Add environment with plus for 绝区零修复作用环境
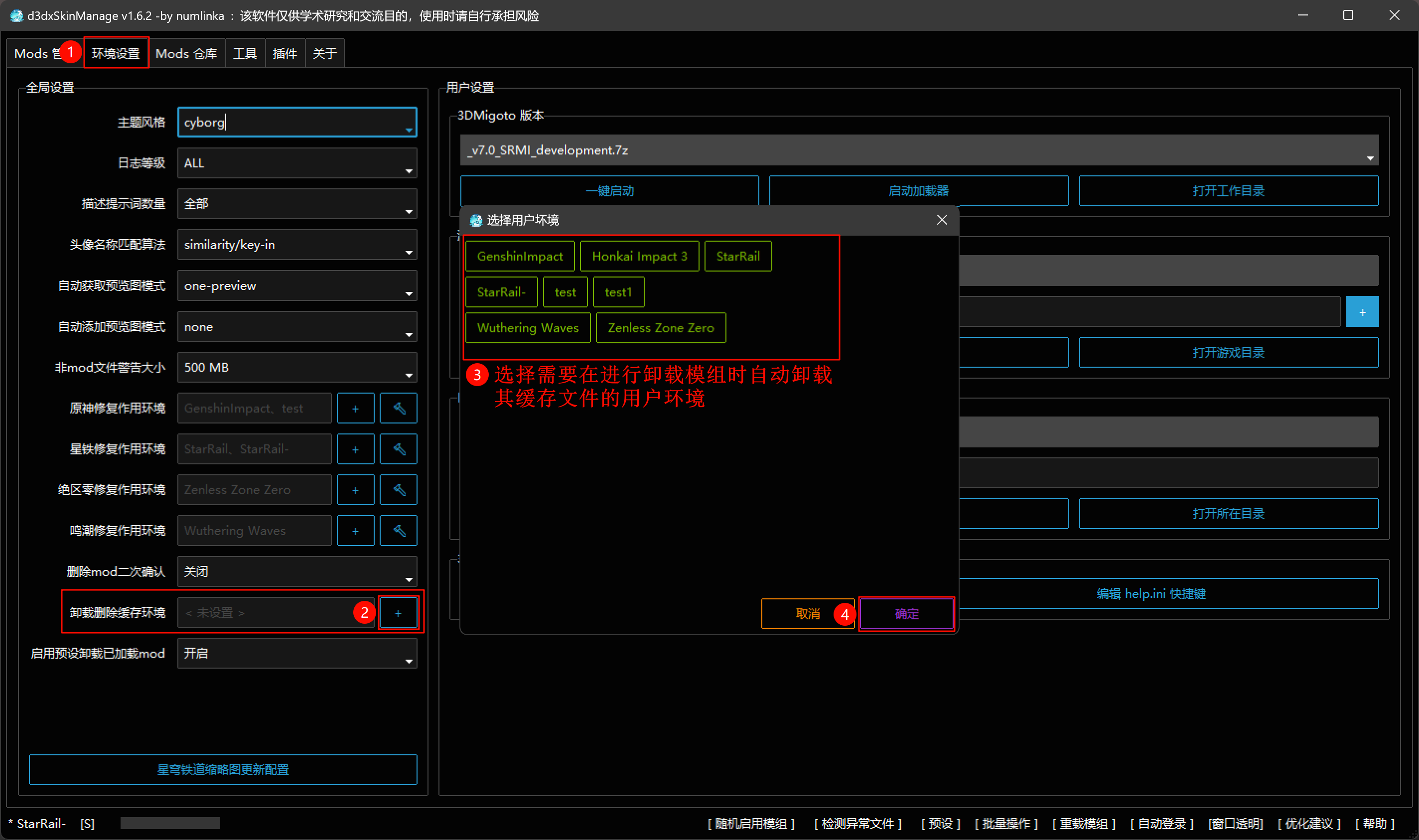Viewport: 1419px width, 840px height. [355, 490]
